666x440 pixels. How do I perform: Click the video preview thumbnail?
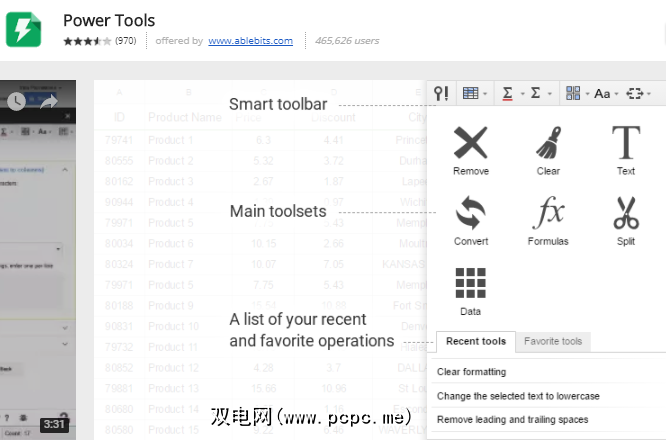click(38, 260)
